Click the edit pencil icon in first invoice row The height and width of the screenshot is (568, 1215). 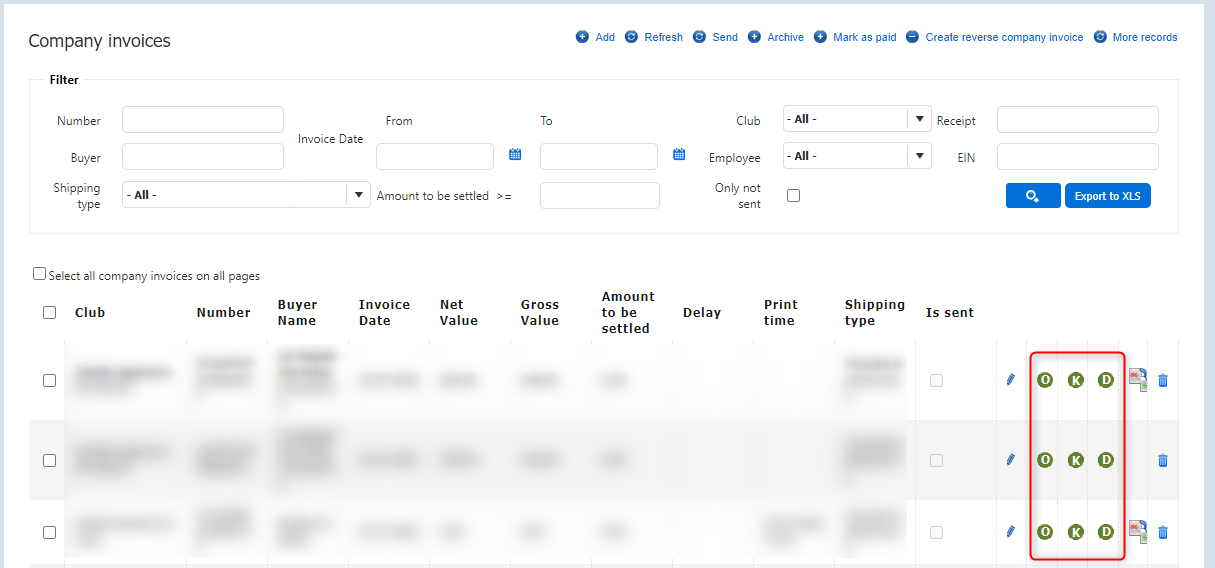(x=1010, y=380)
